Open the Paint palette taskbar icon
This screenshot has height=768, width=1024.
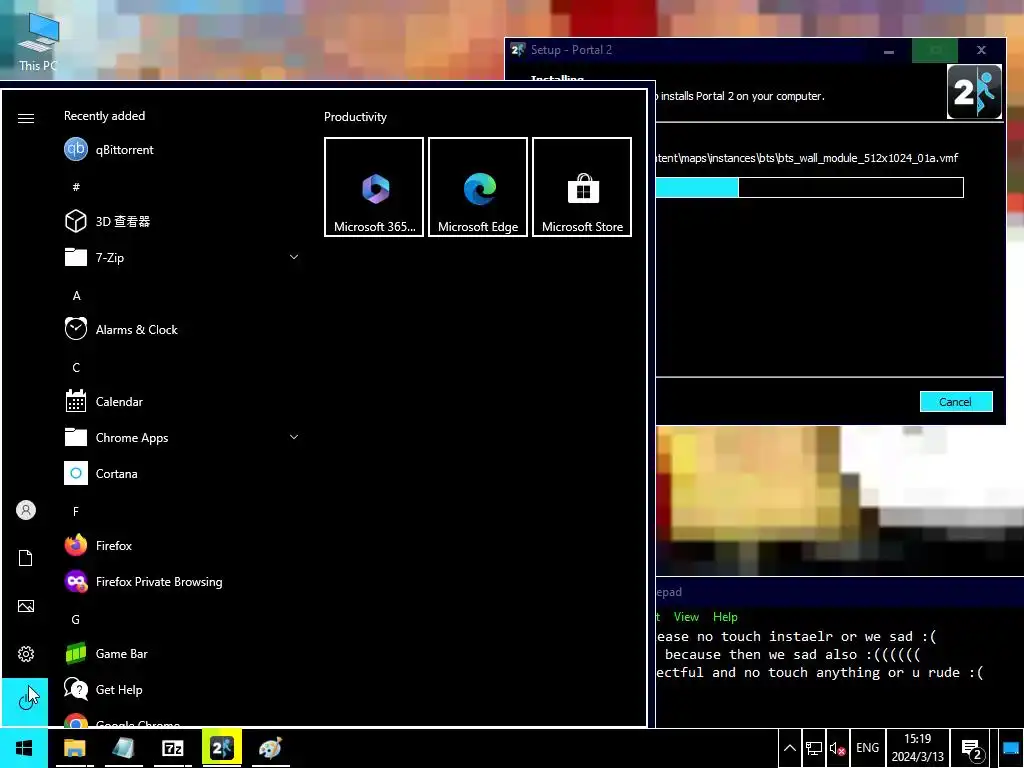click(x=270, y=748)
